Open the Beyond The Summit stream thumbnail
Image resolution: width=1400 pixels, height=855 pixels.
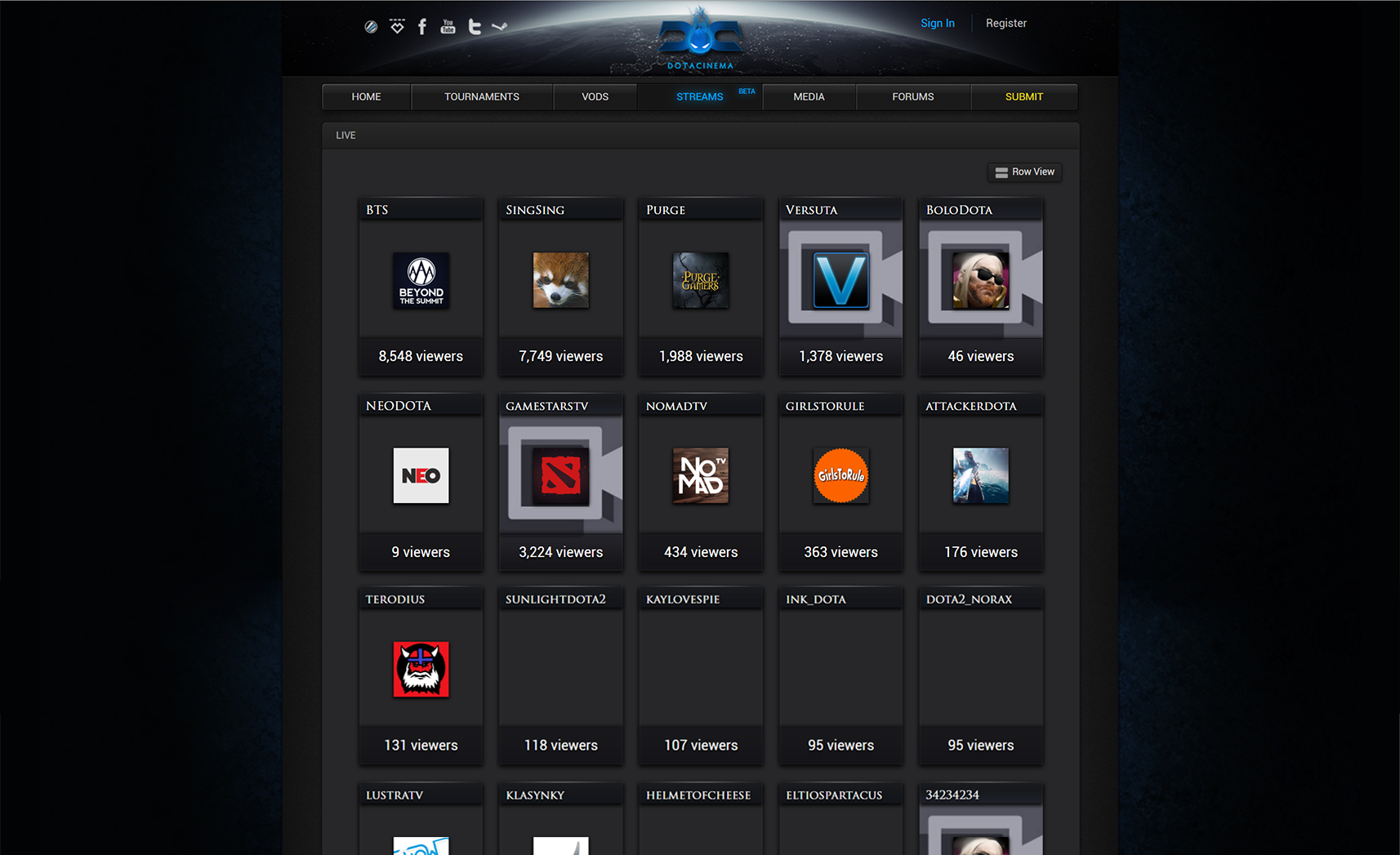(x=421, y=280)
